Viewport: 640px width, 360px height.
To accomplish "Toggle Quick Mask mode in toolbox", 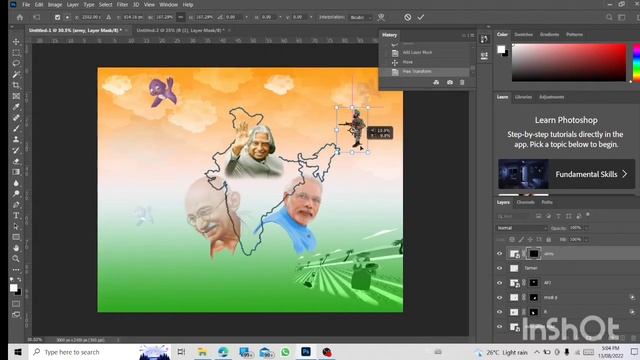I will (x=16, y=304).
